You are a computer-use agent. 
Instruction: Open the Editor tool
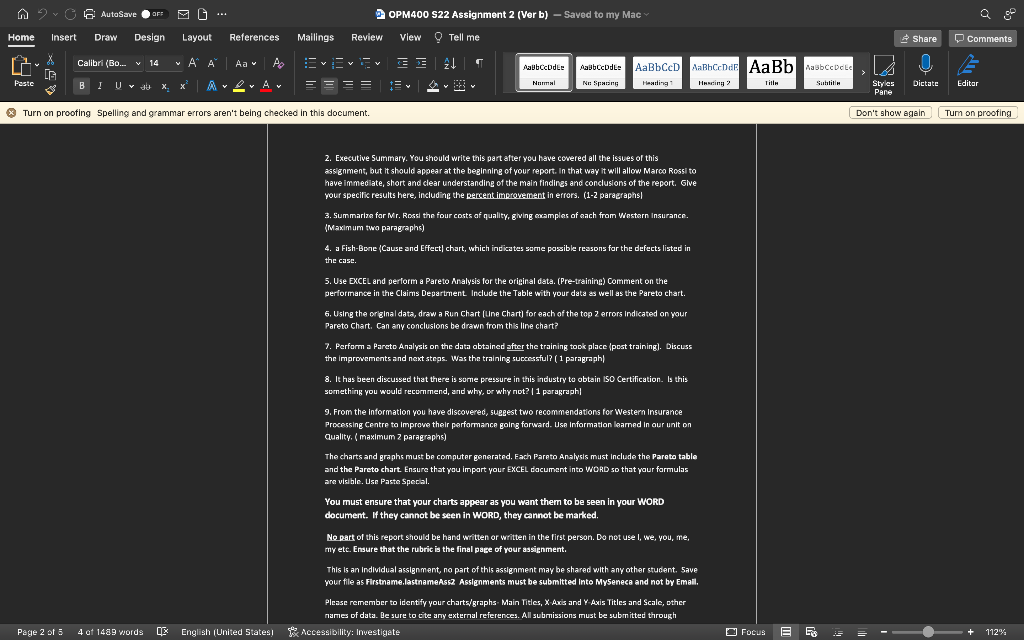(968, 71)
